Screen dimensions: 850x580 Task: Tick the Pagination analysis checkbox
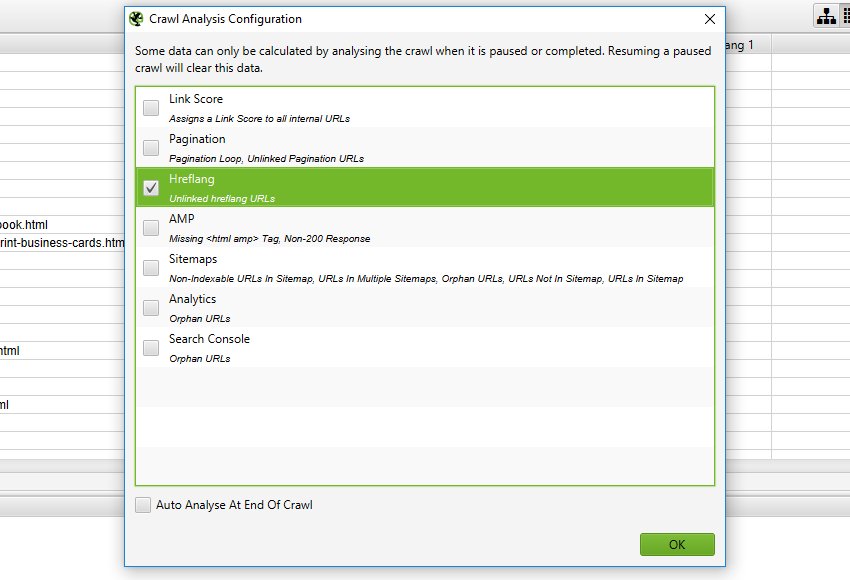point(151,148)
